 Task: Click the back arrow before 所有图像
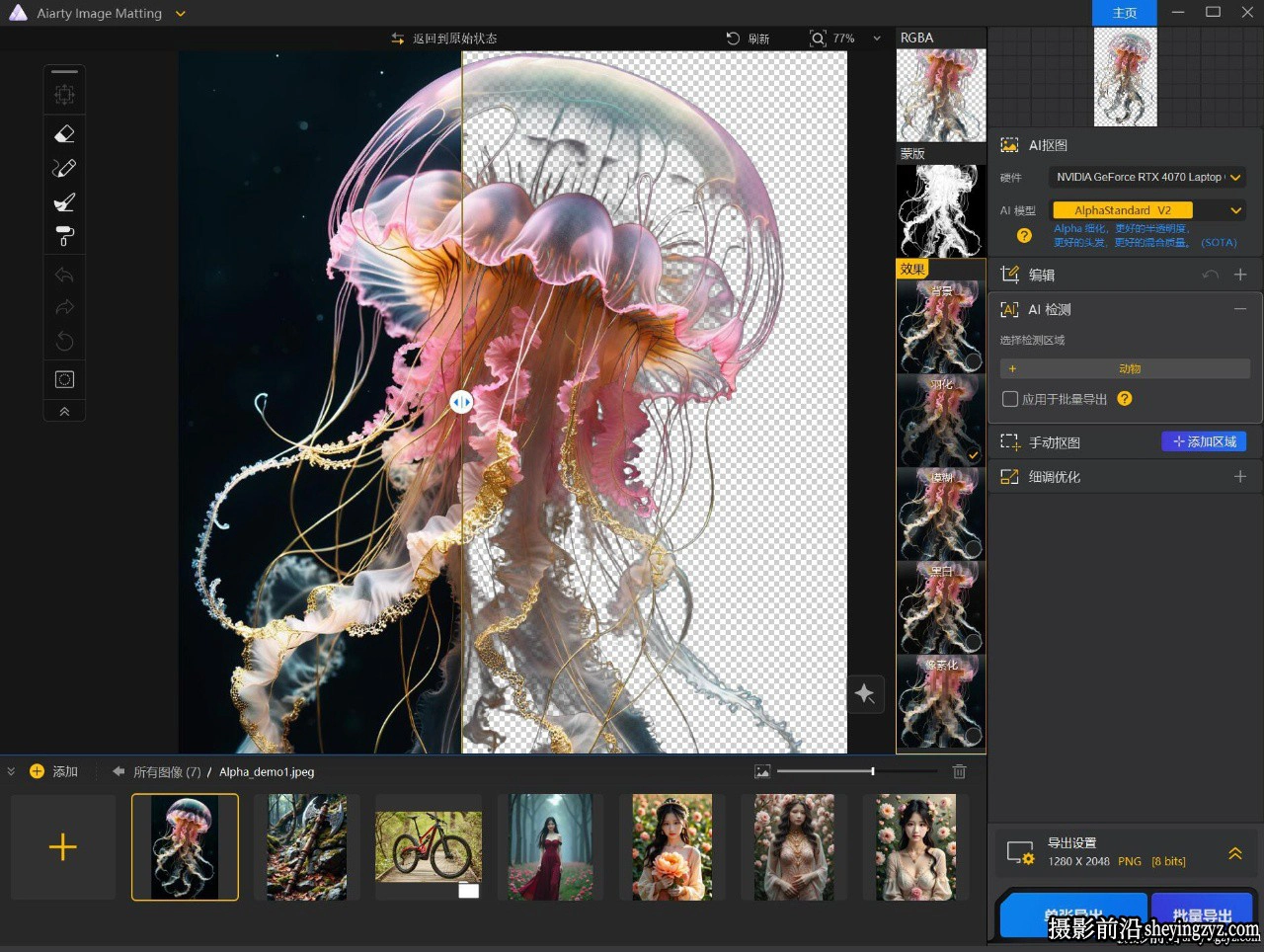click(118, 771)
